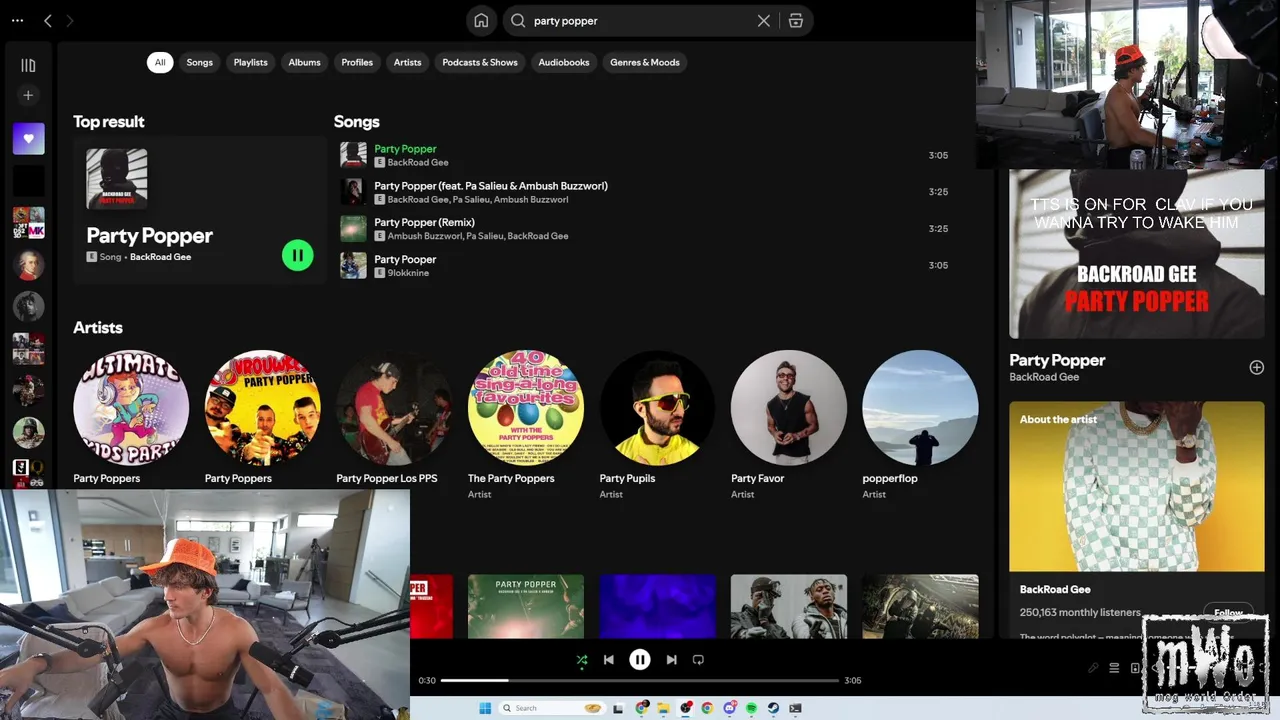The width and height of the screenshot is (1280, 720).
Task: Filter results by Artists
Action: [x=408, y=62]
